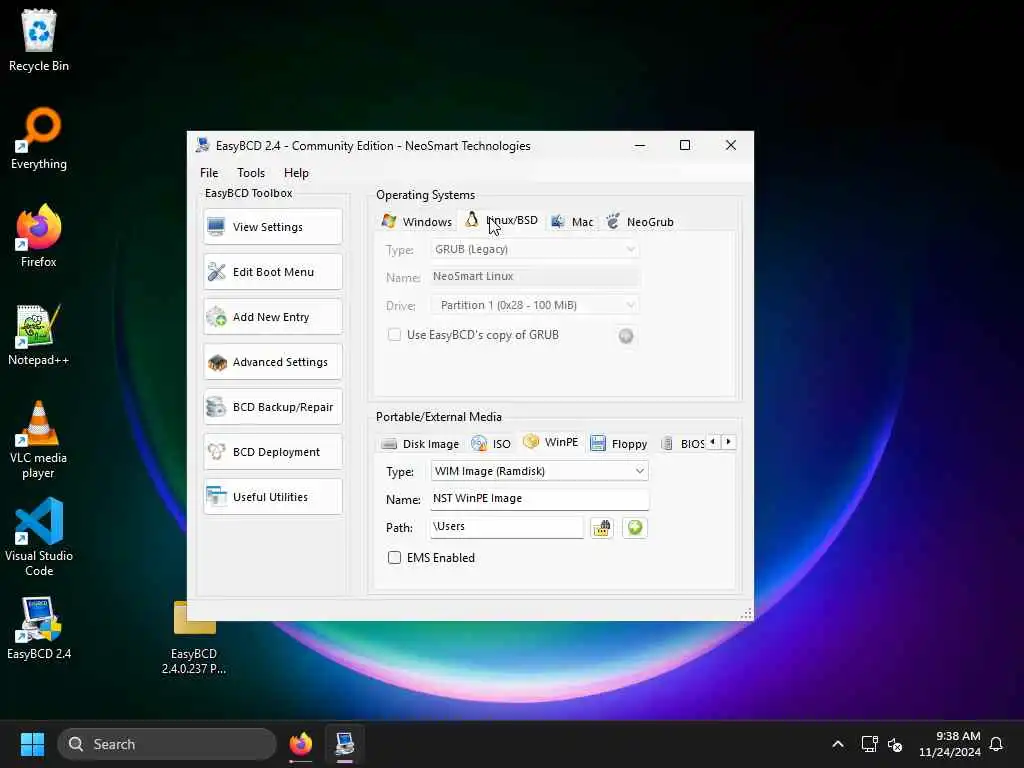This screenshot has width=1024, height=768.
Task: Select Visual Studio Code desktop shortcut
Action: pos(39,537)
